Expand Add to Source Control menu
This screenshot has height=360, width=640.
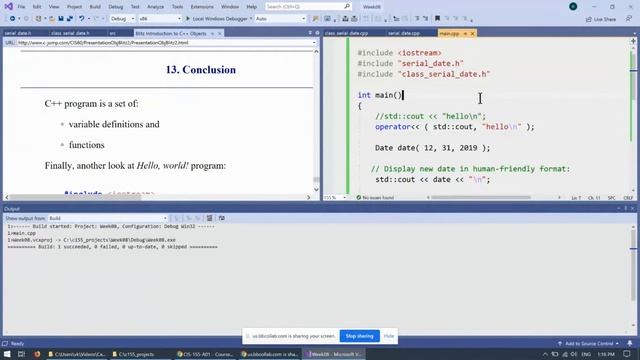point(588,344)
